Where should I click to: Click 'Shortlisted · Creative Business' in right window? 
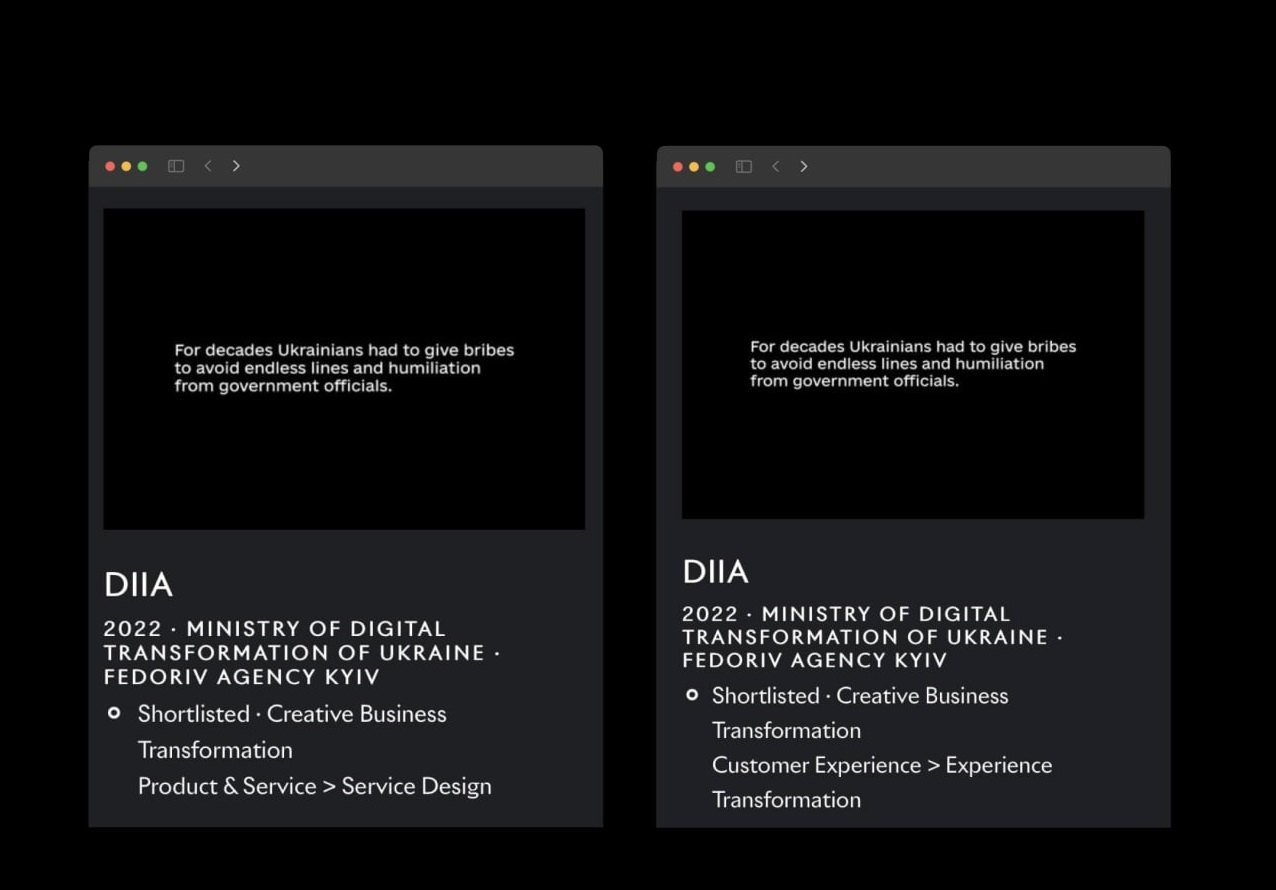[860, 696]
